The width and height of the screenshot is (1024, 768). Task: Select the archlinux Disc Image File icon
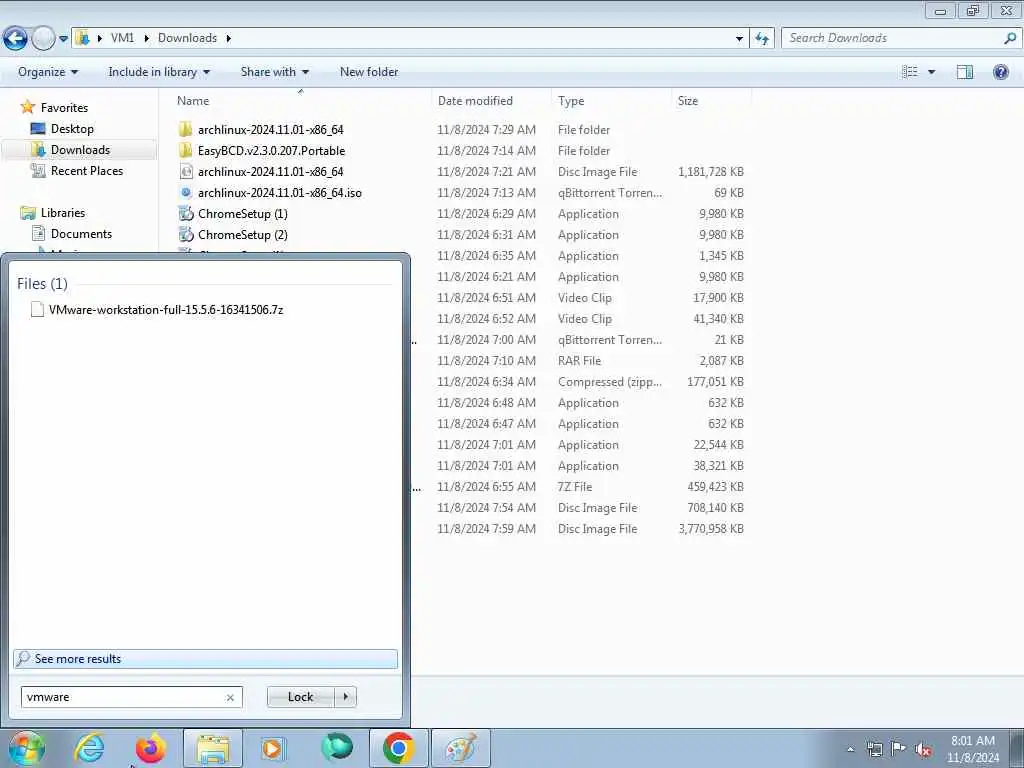[186, 172]
